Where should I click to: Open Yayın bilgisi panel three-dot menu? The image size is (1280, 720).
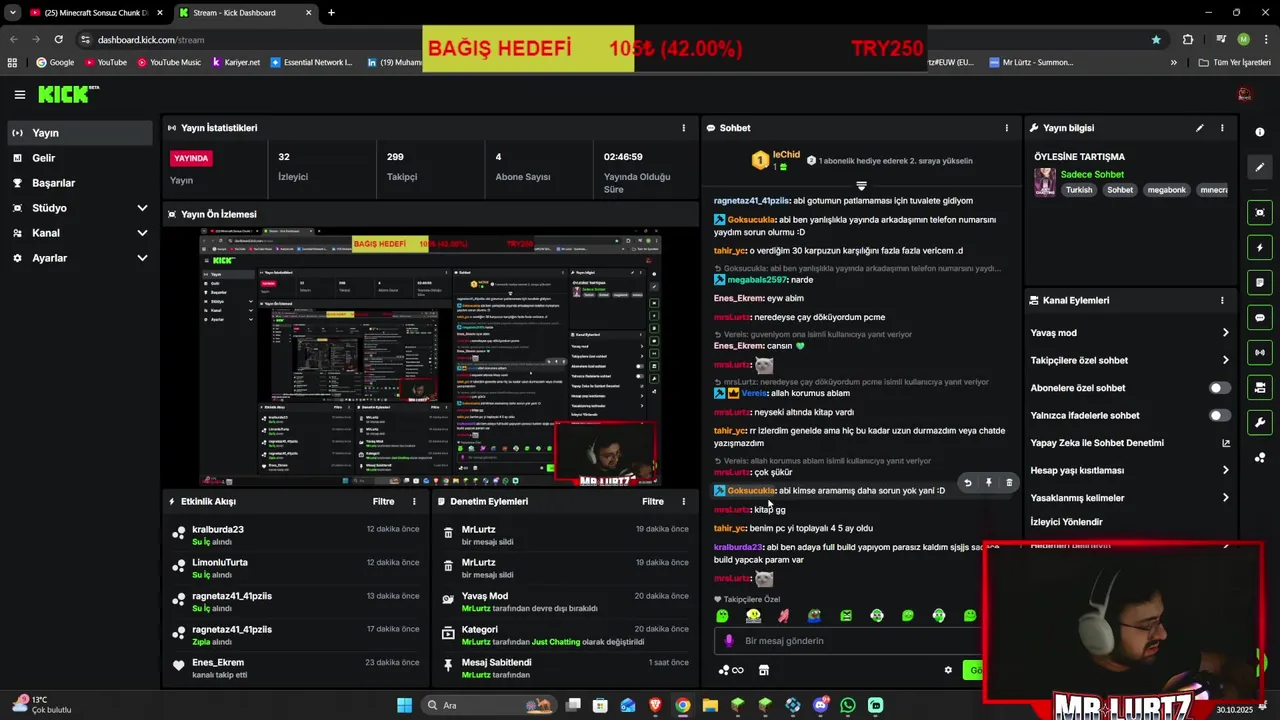(1222, 128)
